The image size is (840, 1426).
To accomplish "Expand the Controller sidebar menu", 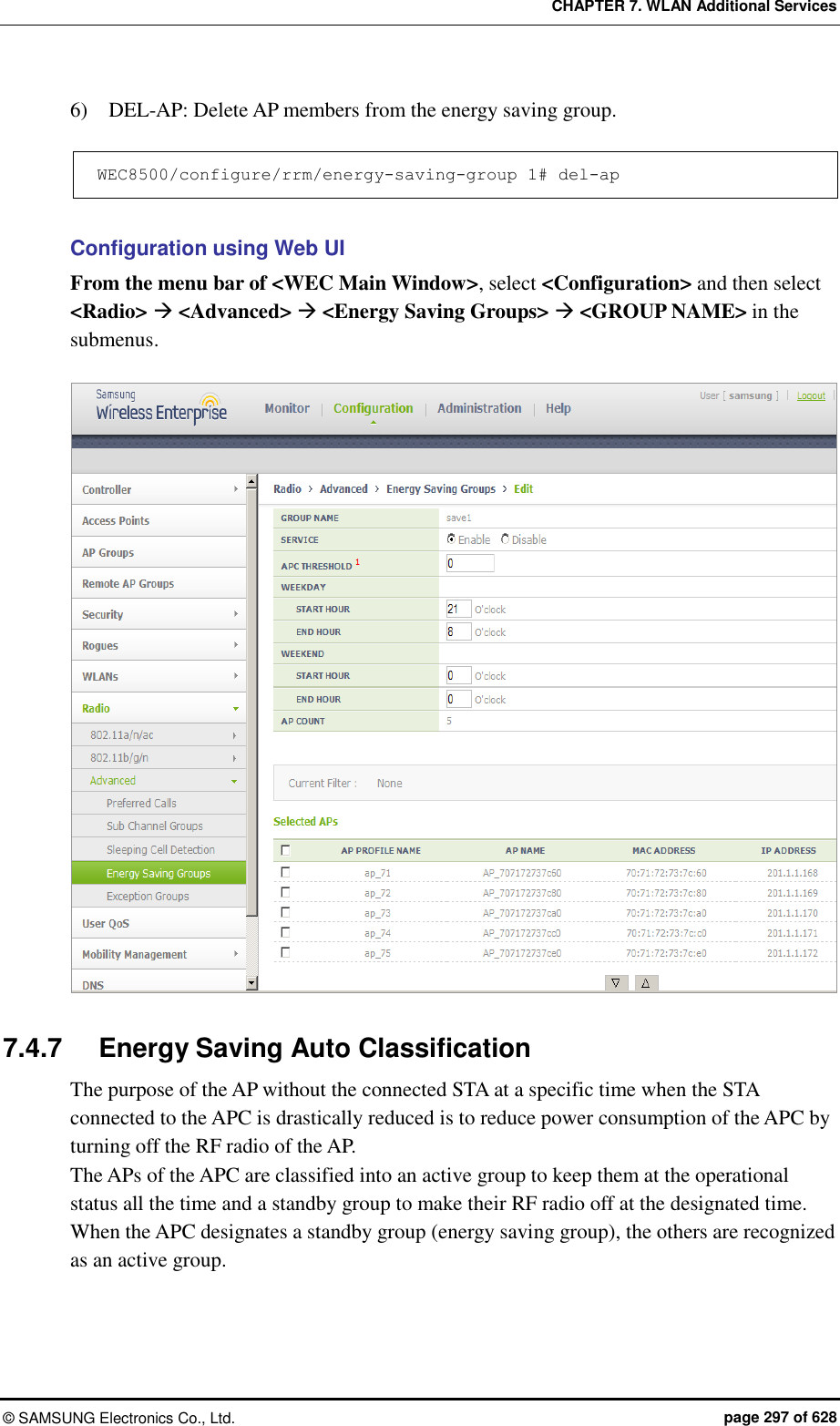I will tap(159, 489).
